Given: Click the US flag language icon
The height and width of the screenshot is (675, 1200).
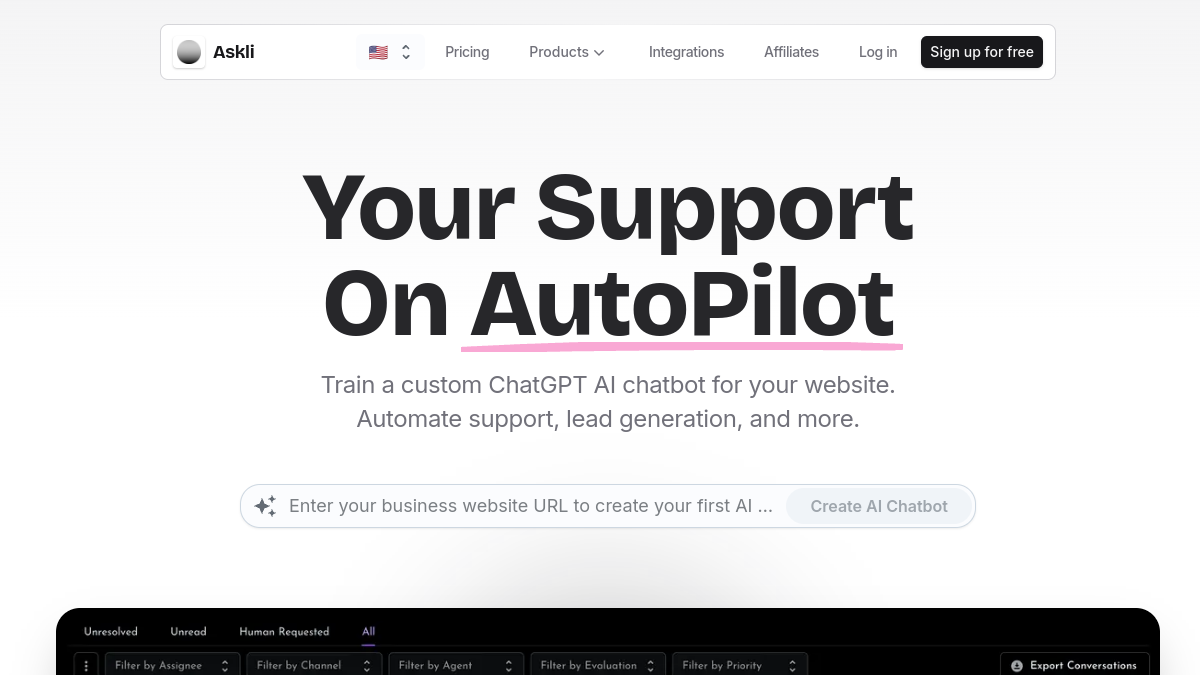Looking at the screenshot, I should click(x=378, y=53).
